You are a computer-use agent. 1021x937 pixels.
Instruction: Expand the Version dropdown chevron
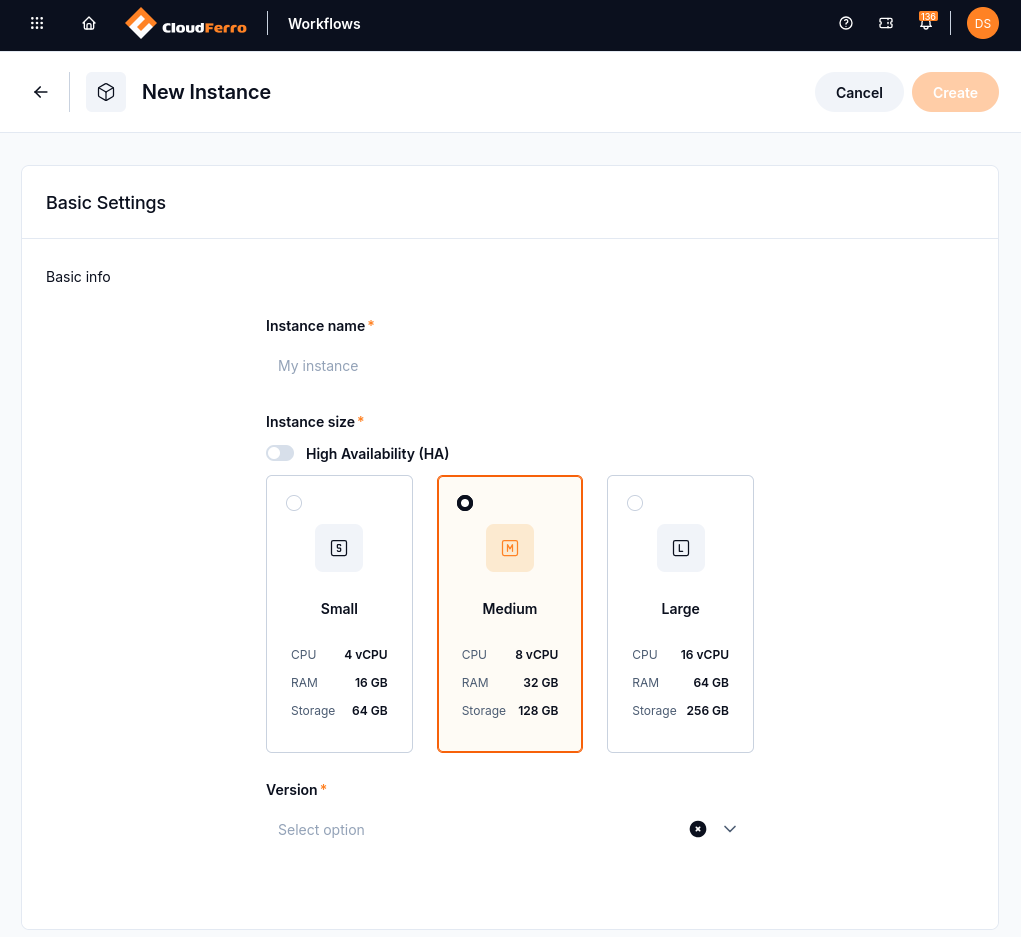(730, 829)
